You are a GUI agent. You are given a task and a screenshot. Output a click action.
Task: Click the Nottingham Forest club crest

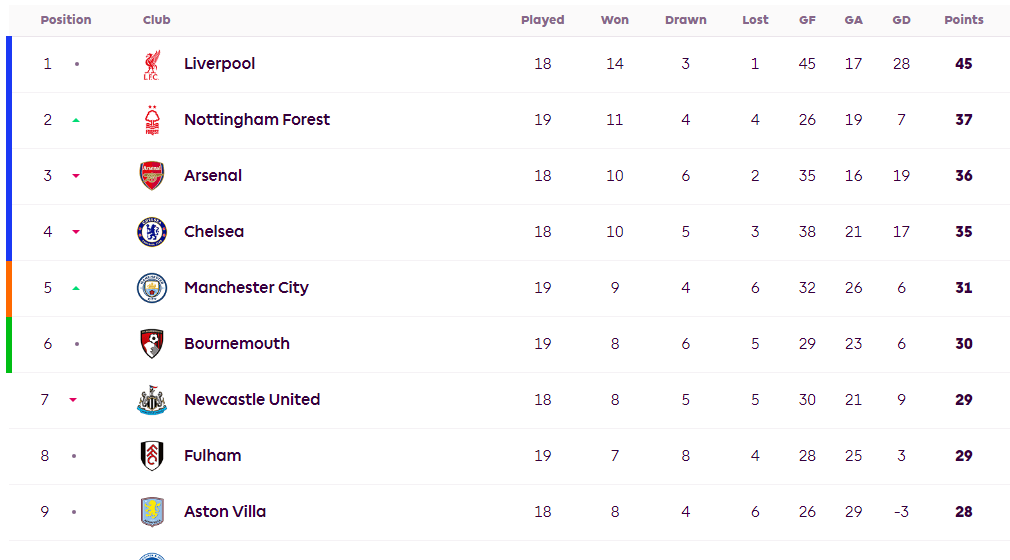click(151, 120)
